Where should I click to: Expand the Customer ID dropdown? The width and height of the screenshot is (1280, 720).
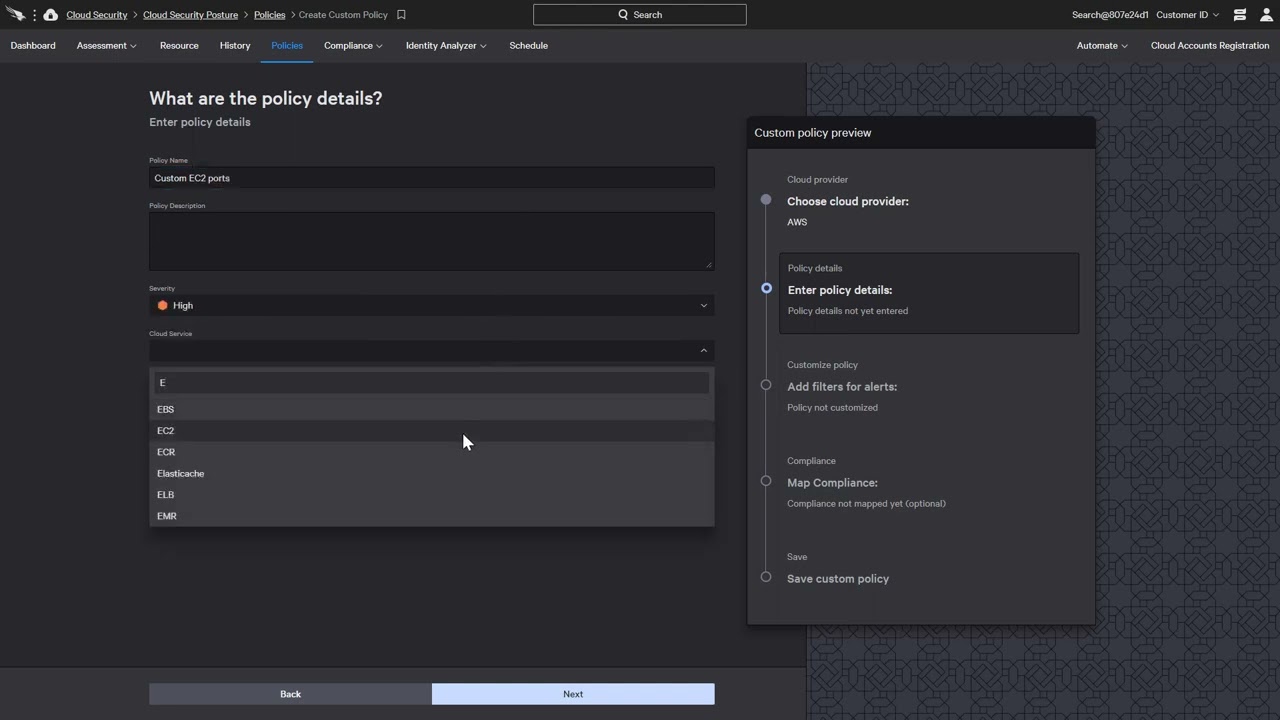tap(1188, 15)
